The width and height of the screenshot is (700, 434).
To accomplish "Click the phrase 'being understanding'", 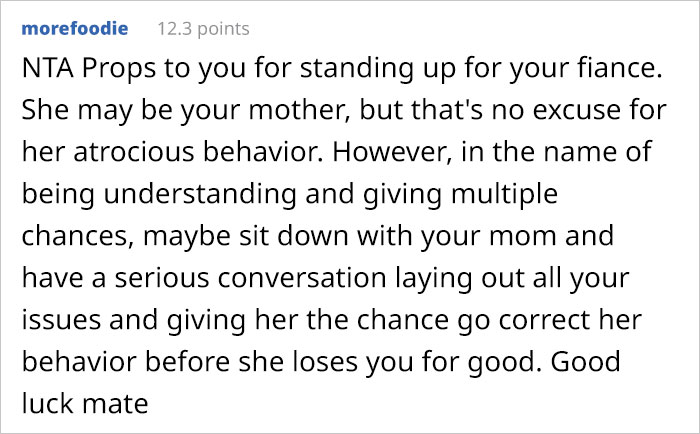I will point(159,195).
